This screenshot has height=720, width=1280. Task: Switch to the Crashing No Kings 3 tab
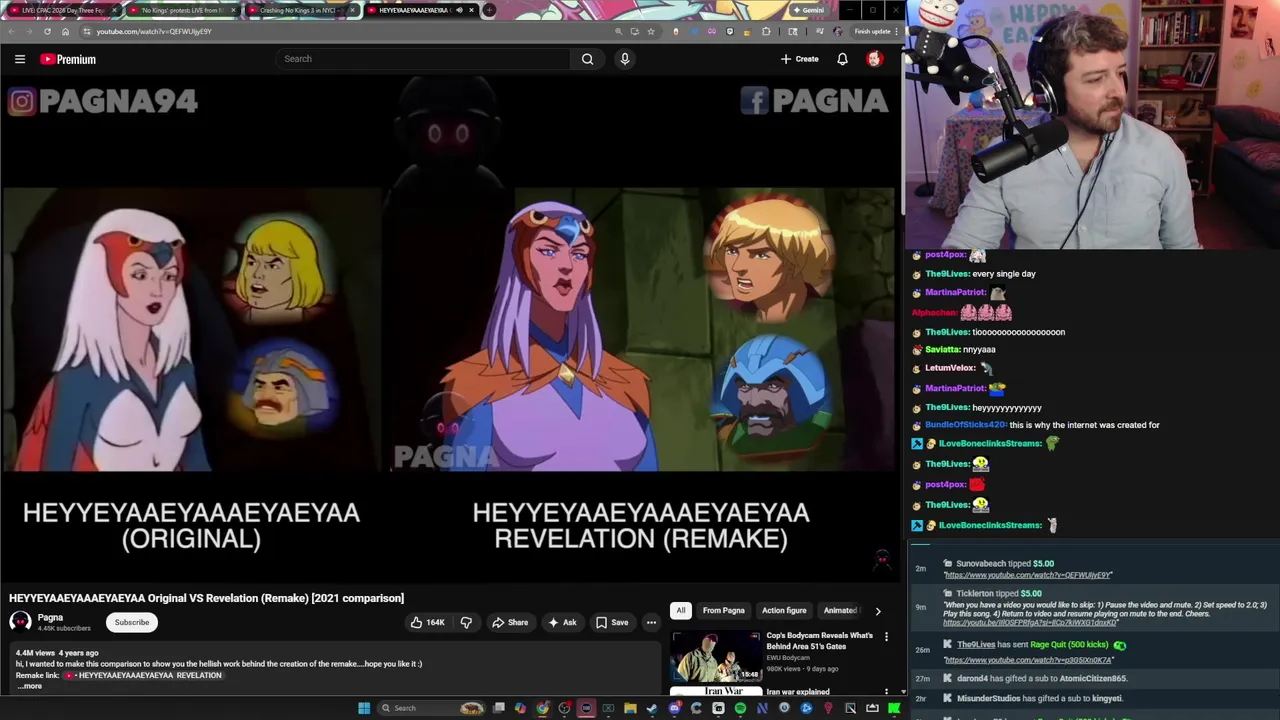(302, 10)
